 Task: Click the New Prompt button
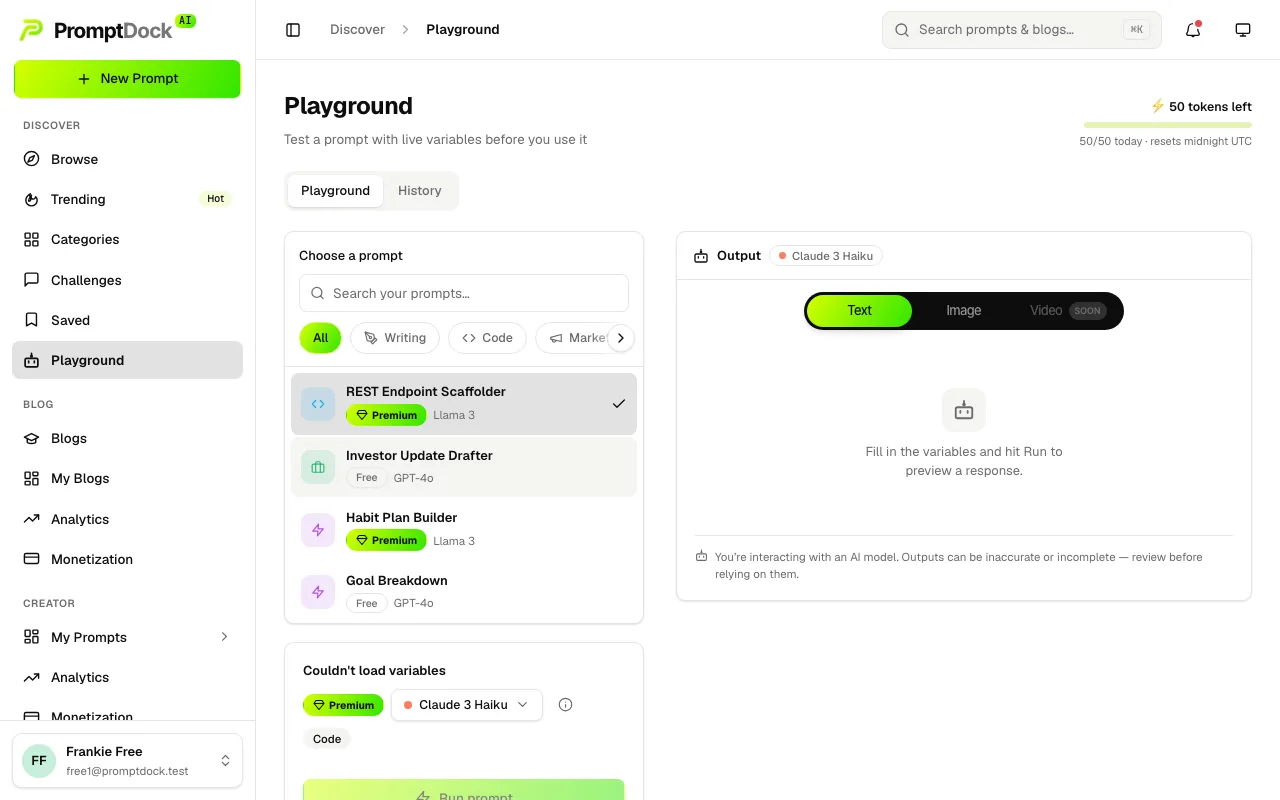pyautogui.click(x=127, y=79)
